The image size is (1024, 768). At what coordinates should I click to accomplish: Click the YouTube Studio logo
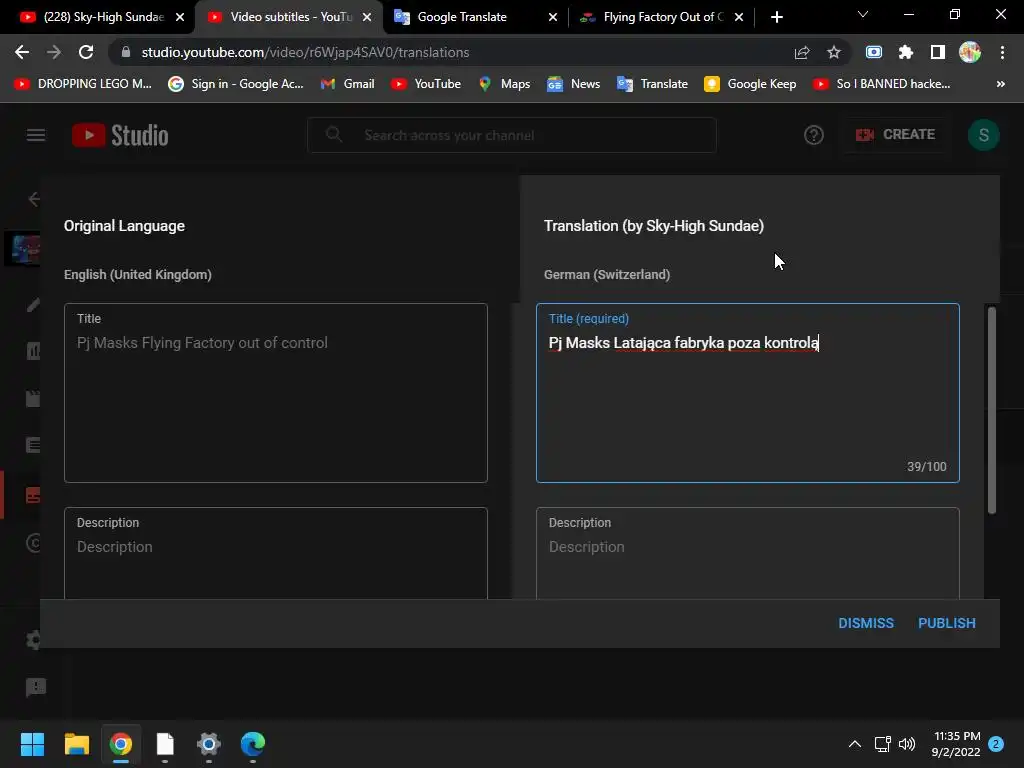tap(120, 135)
